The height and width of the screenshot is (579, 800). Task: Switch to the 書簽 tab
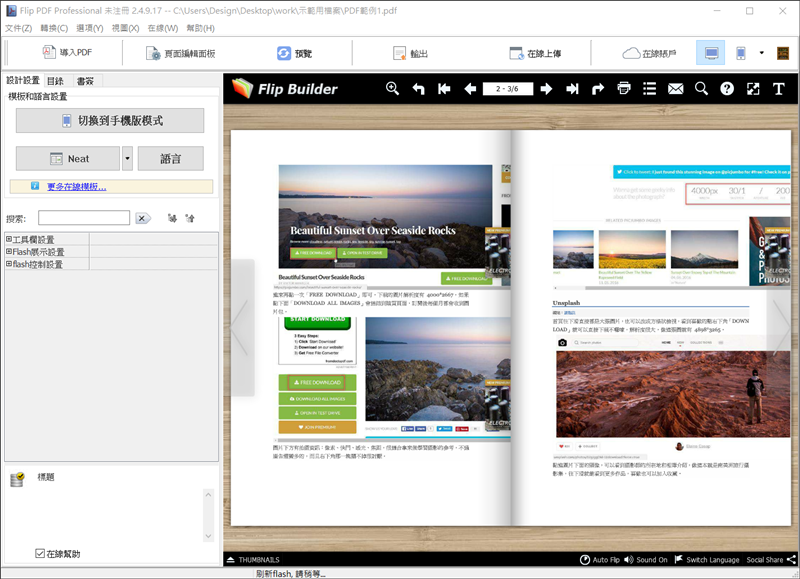(85, 81)
